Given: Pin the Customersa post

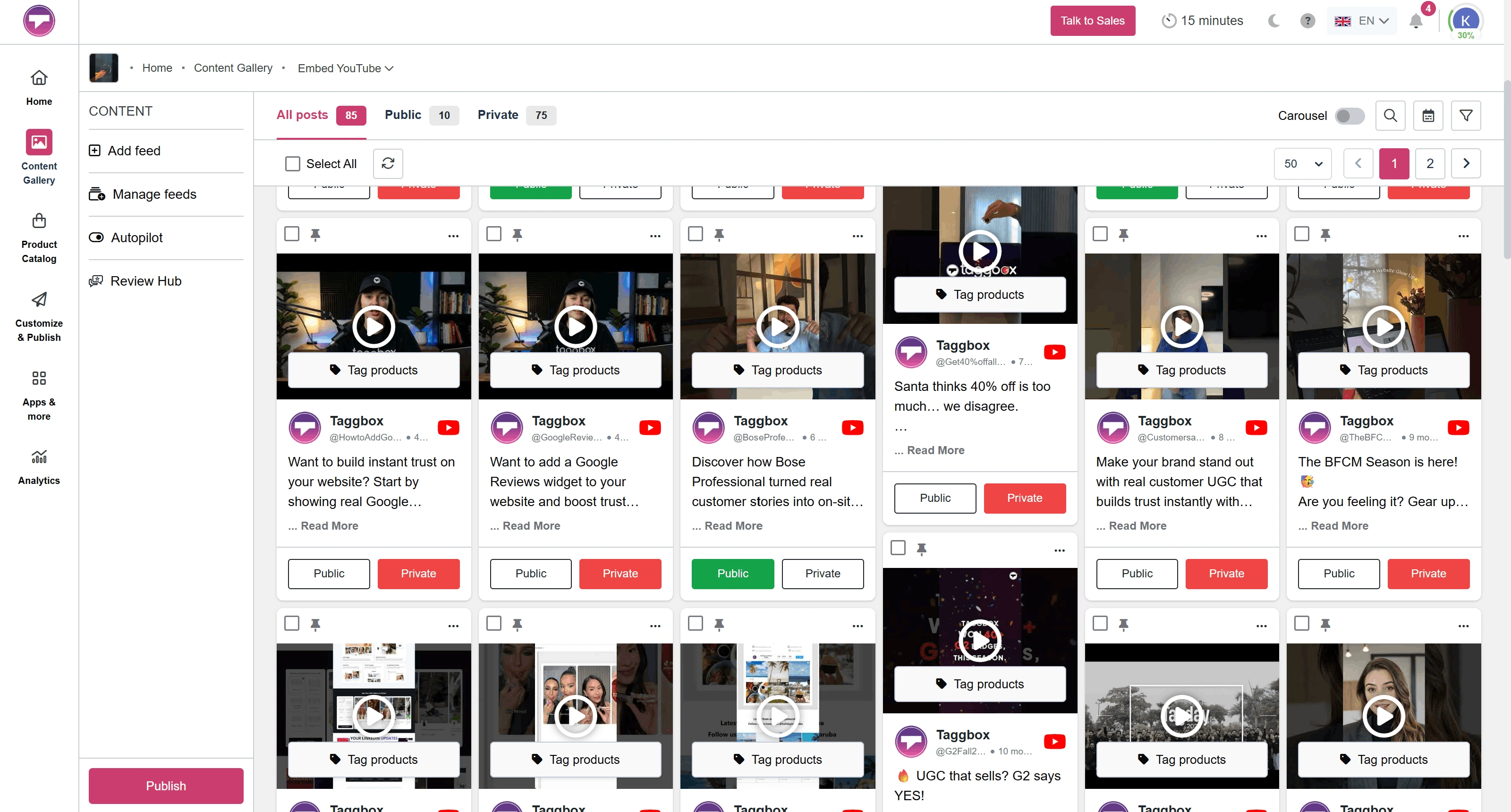Looking at the screenshot, I should (1123, 235).
